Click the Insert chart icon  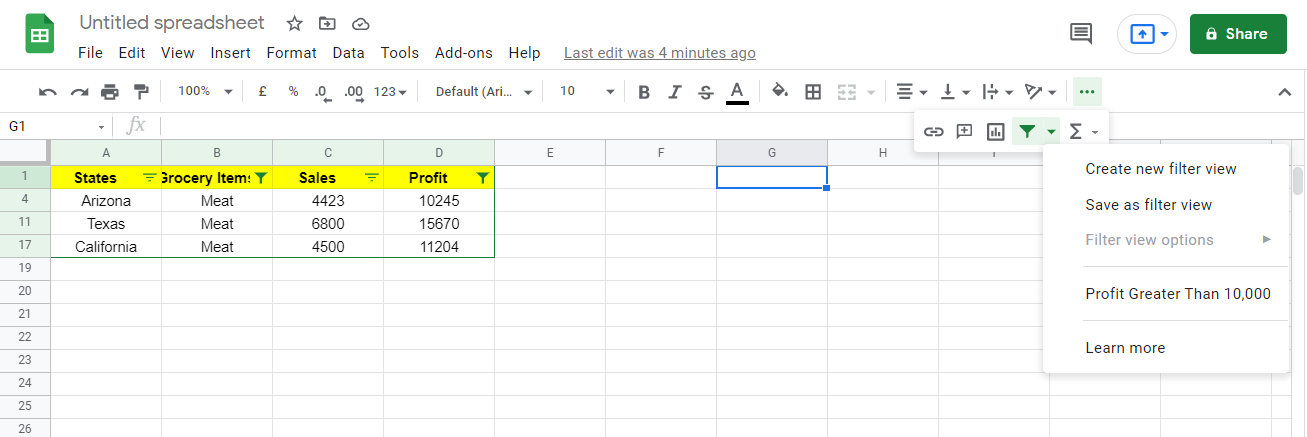point(995,131)
